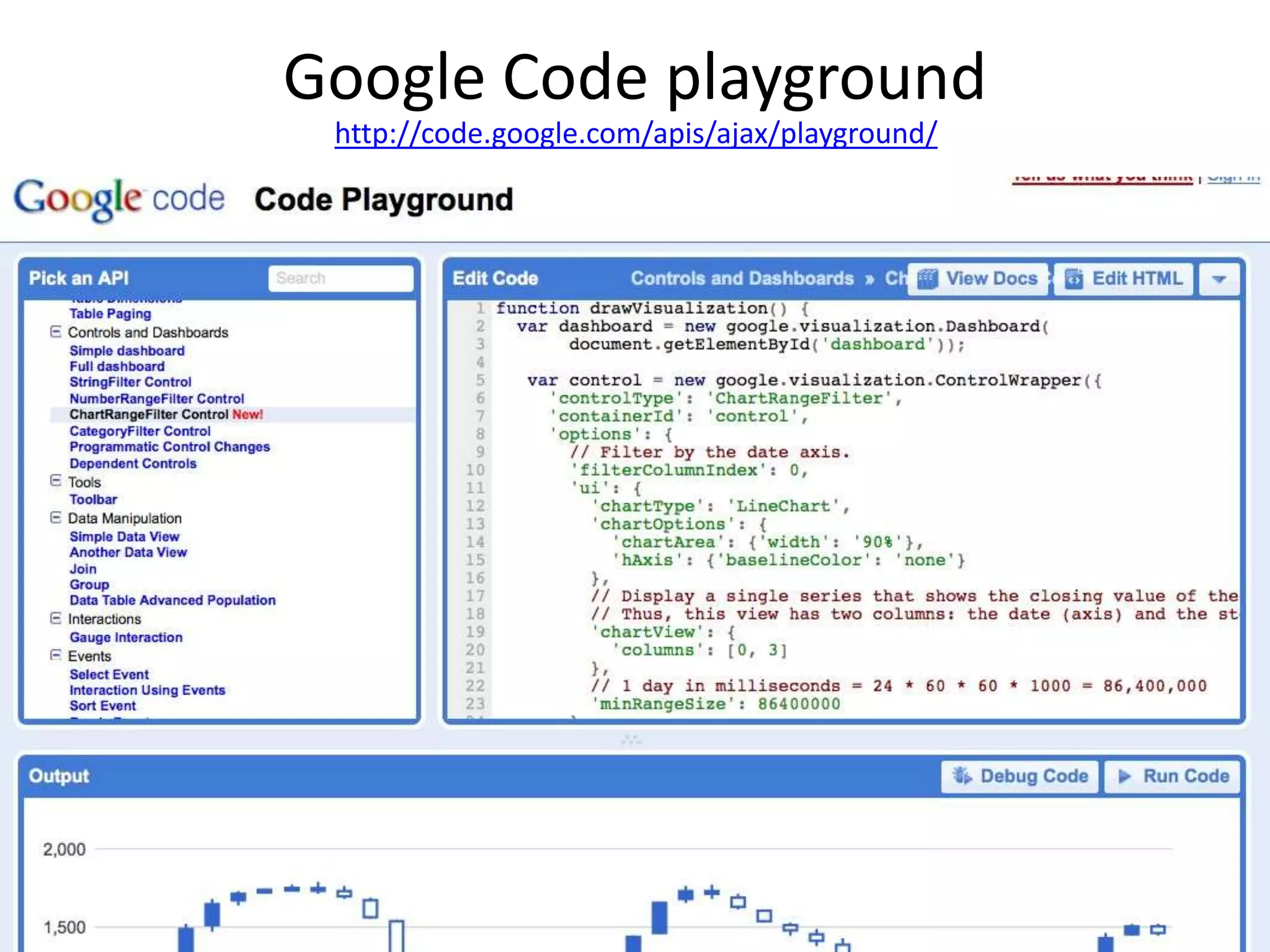Open the Gauge Interaction example

pos(126,637)
